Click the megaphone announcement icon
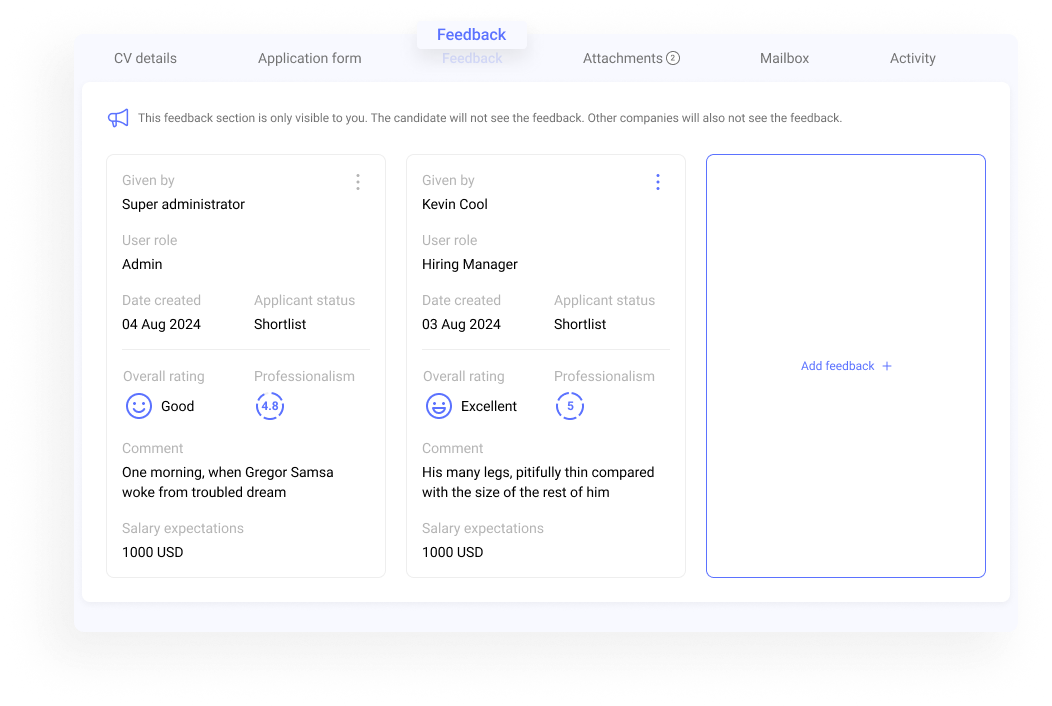The width and height of the screenshot is (1052, 706). [x=118, y=118]
